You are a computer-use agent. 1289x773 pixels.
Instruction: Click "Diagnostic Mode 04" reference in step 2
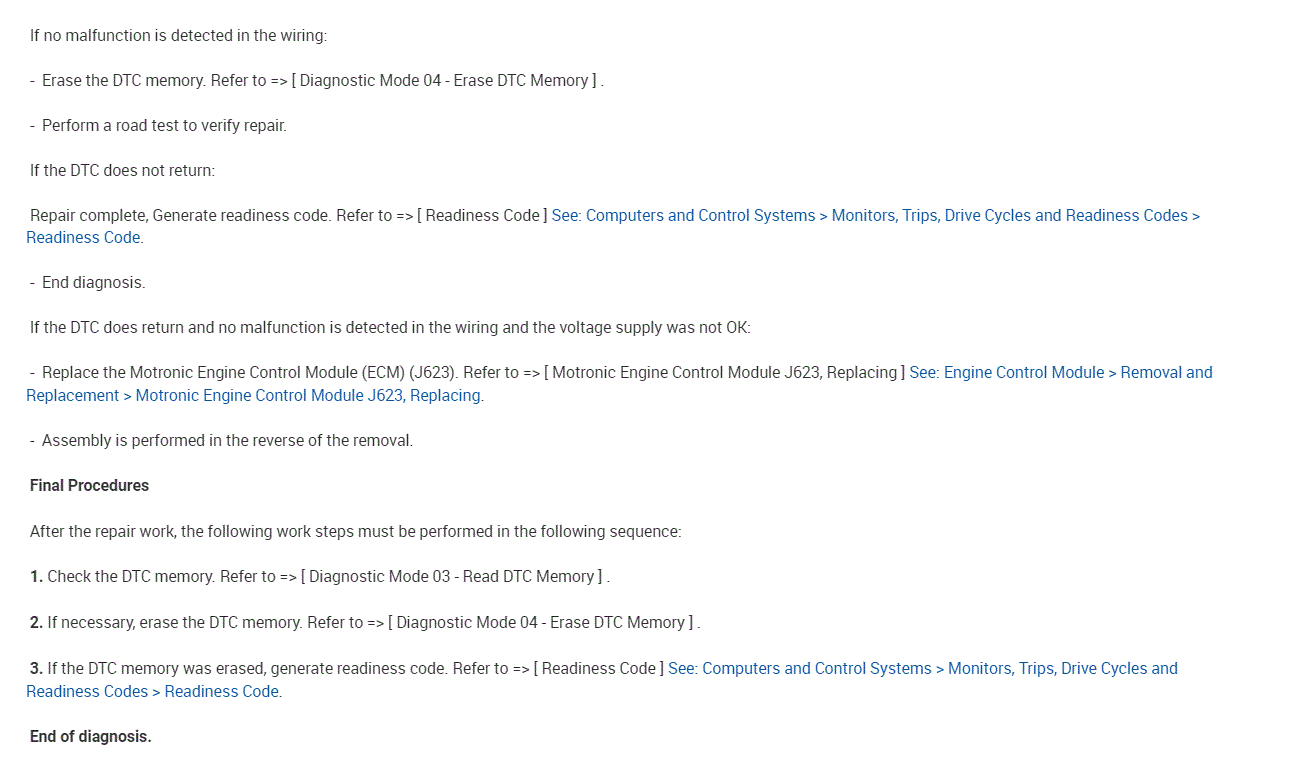coord(541,623)
